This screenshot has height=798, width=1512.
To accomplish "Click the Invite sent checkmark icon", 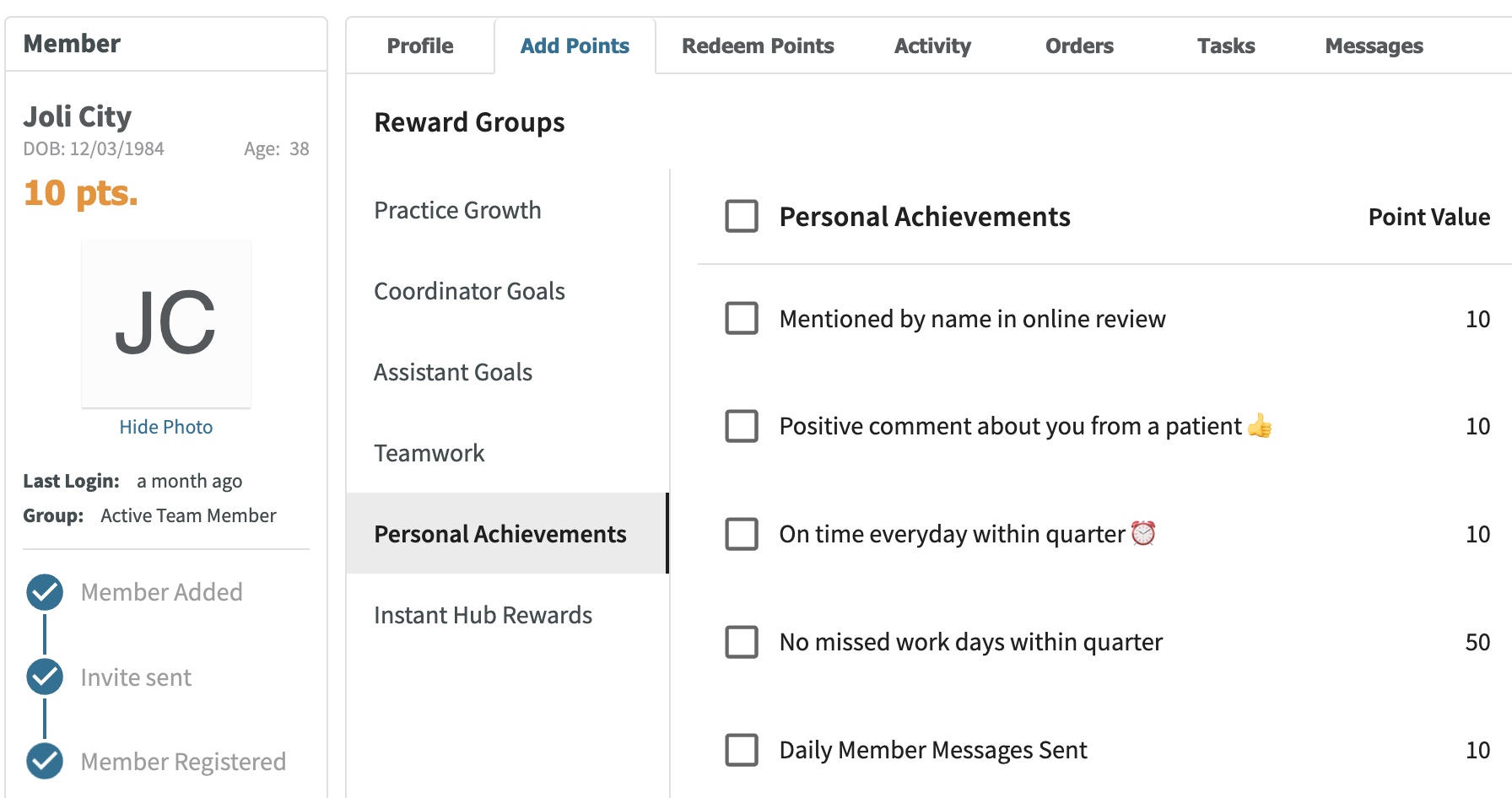I will tap(45, 677).
